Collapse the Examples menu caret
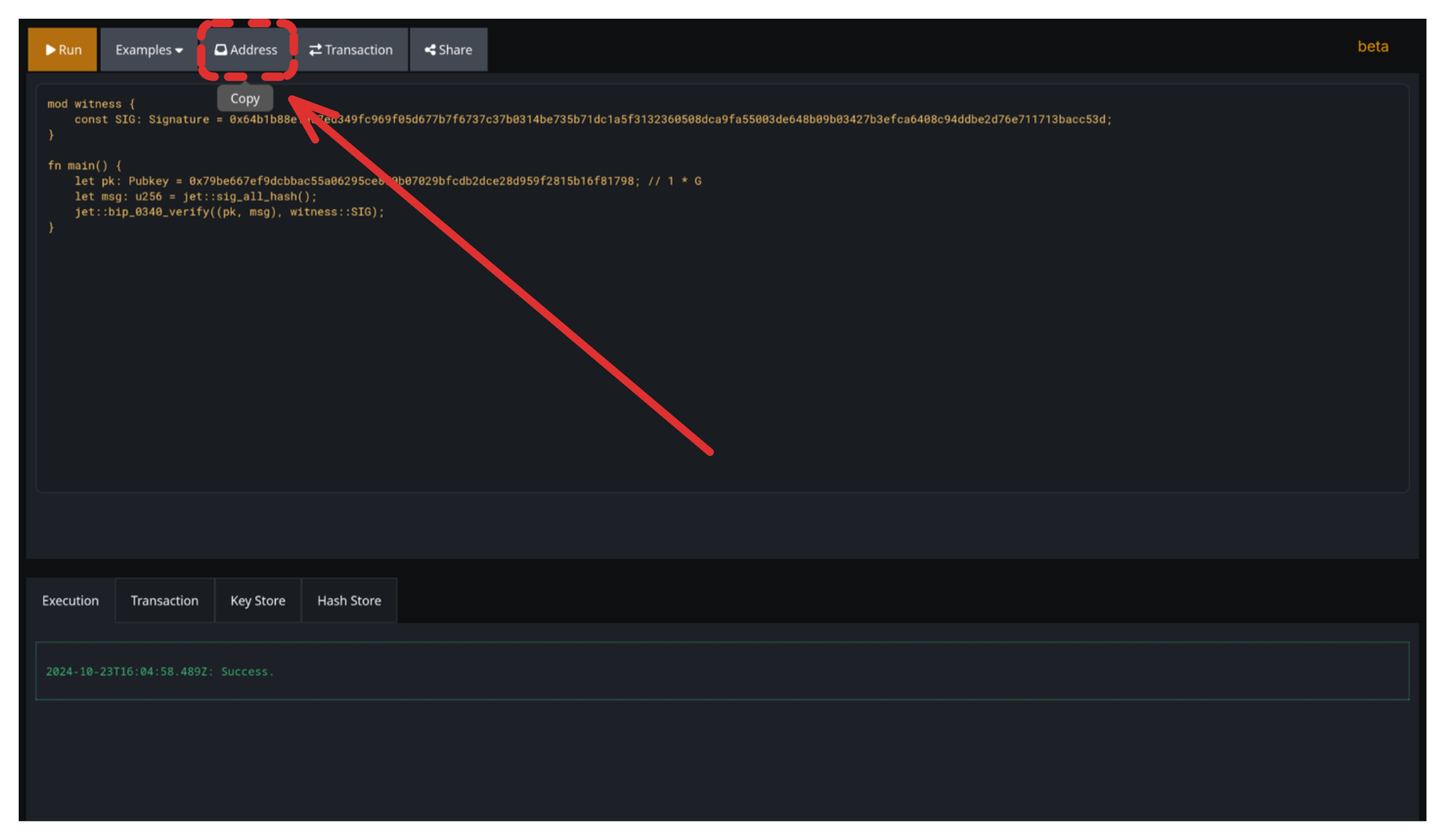This screenshot has height=840, width=1445. point(178,50)
